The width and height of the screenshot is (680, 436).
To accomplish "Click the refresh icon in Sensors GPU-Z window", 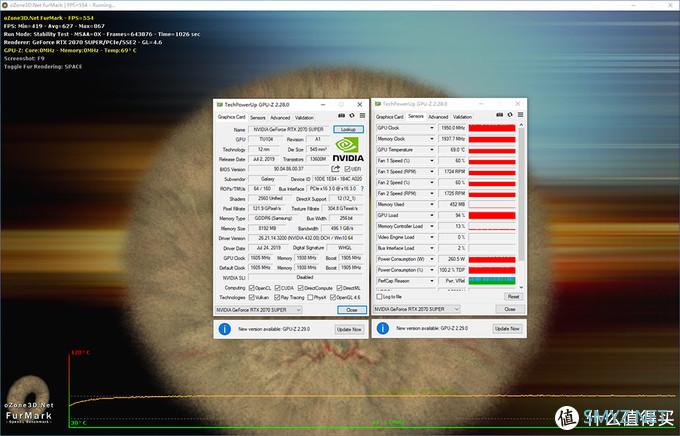I will [x=510, y=115].
